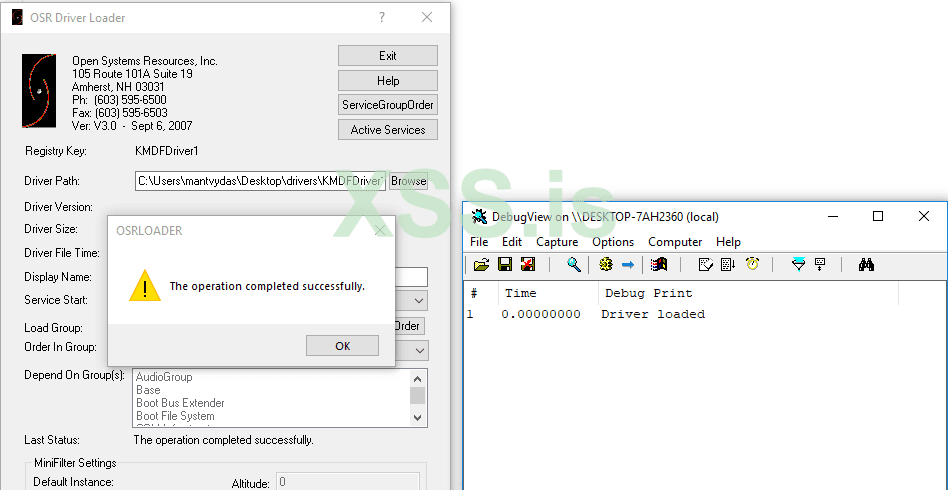Screen dimensions: 948x490
Task: Click the OSR spiral logo image
Action: click(x=39, y=91)
